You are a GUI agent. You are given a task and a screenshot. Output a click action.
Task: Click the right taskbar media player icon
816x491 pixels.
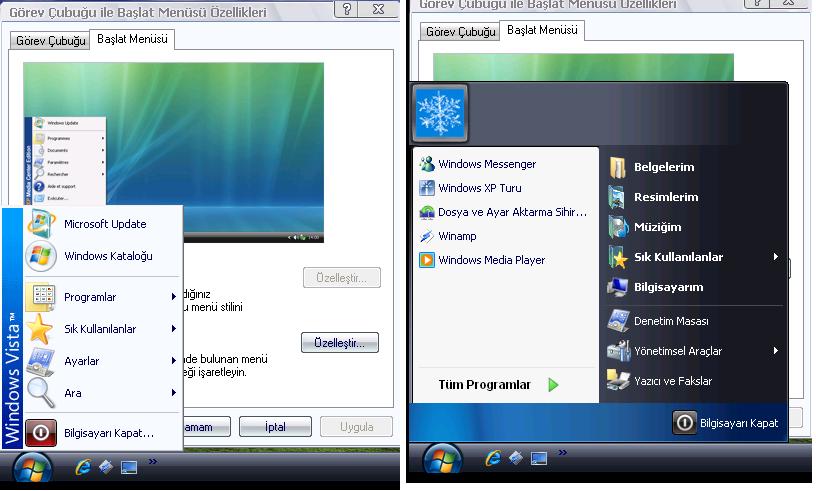(x=516, y=458)
